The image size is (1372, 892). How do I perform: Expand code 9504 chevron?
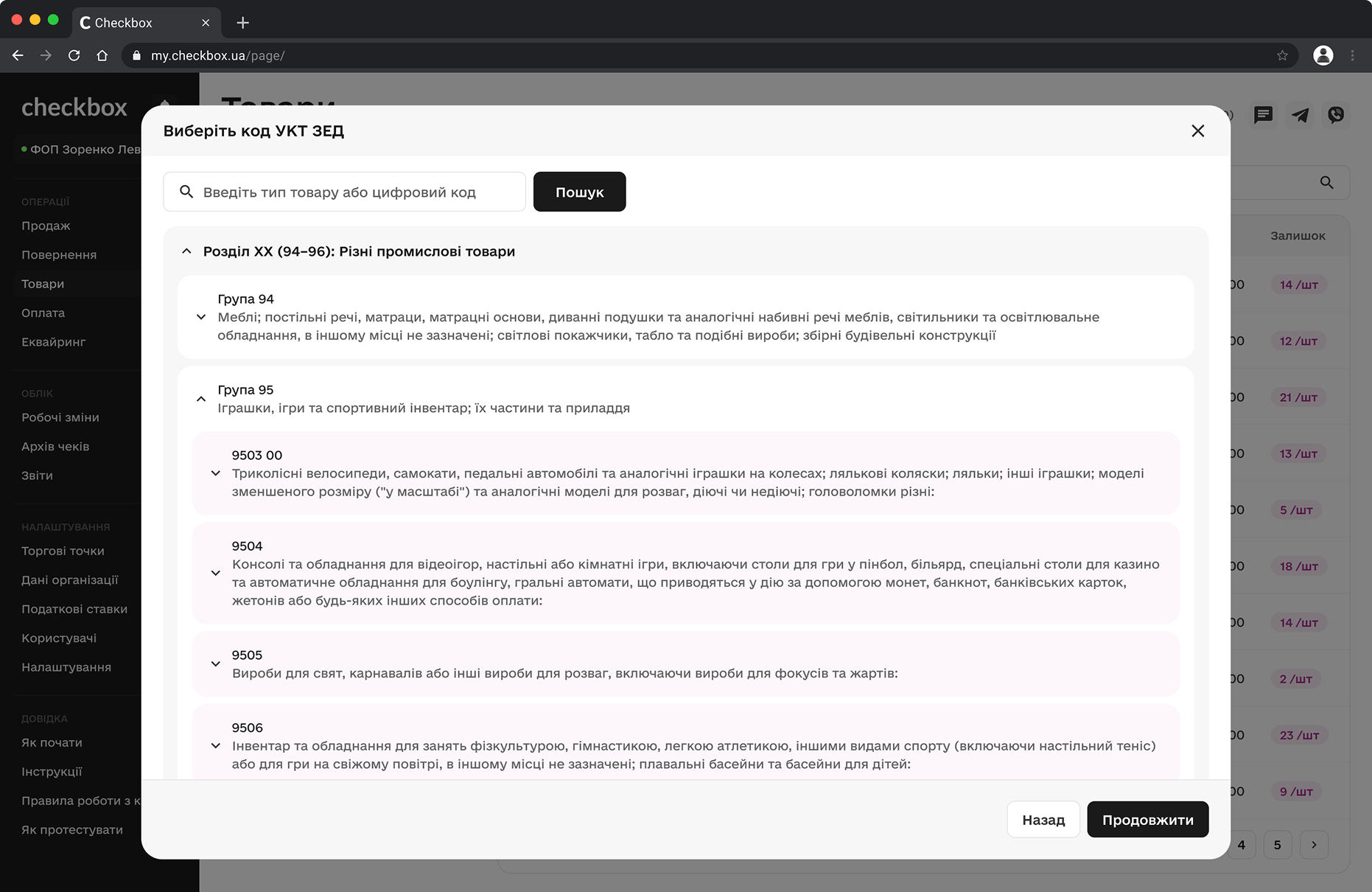pyautogui.click(x=216, y=573)
